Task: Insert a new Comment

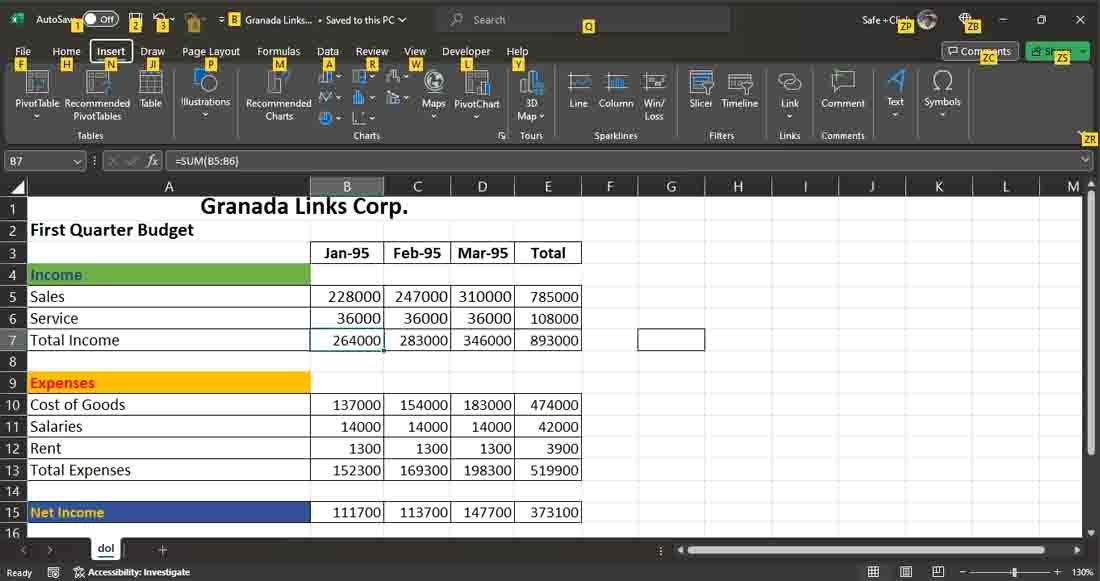Action: [843, 89]
